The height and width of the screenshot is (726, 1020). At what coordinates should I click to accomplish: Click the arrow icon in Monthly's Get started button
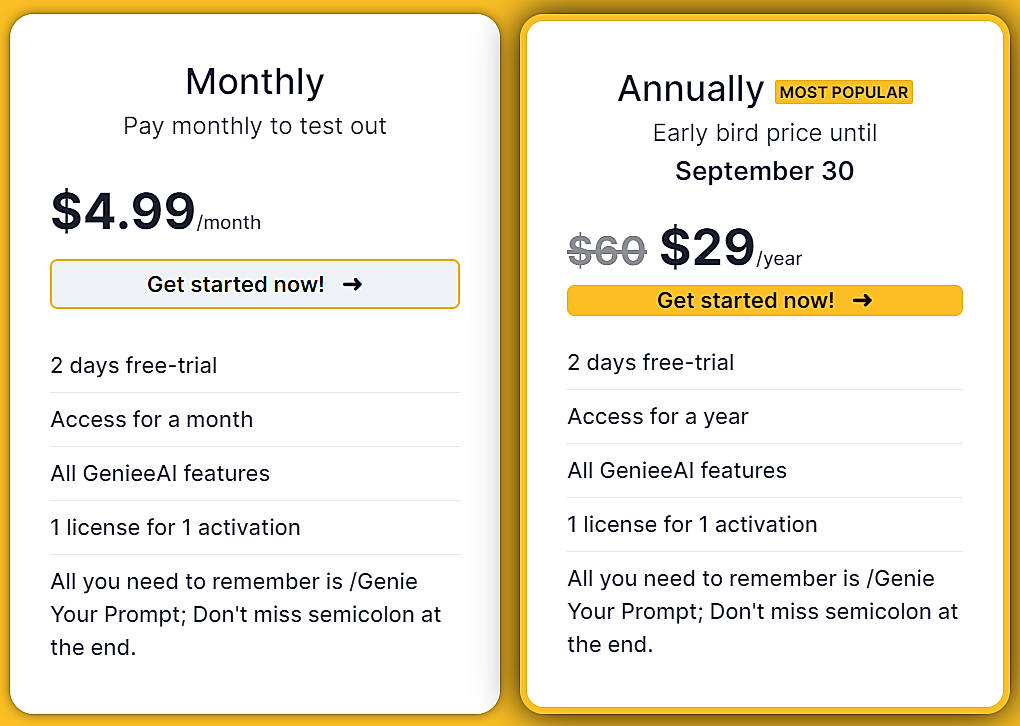[x=352, y=284]
